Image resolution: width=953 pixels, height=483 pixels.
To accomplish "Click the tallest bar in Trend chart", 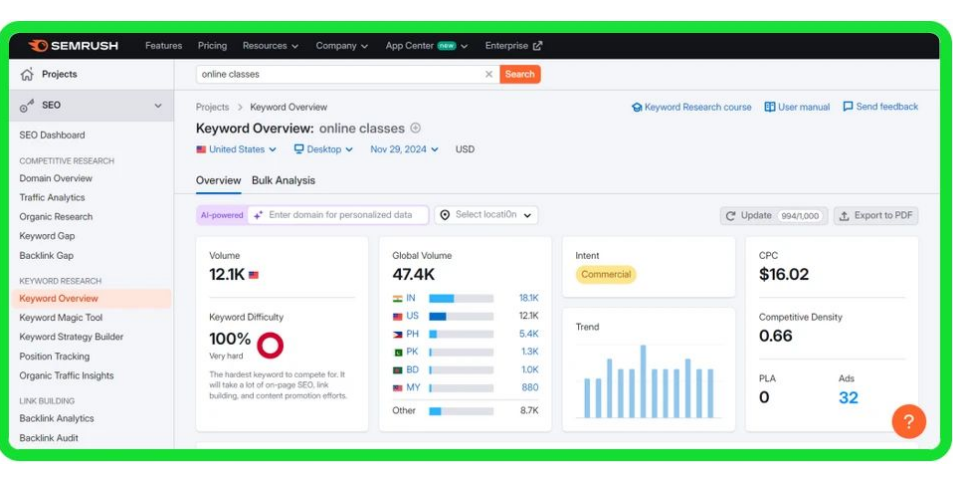I will pos(642,381).
